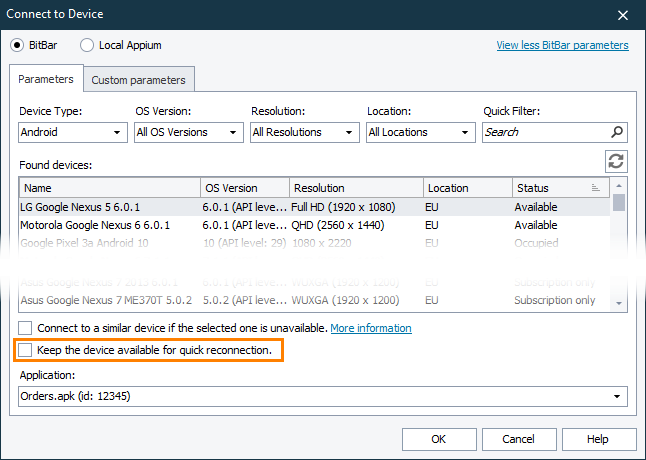Check Keep the device available for quick reconnection

(x=25, y=350)
